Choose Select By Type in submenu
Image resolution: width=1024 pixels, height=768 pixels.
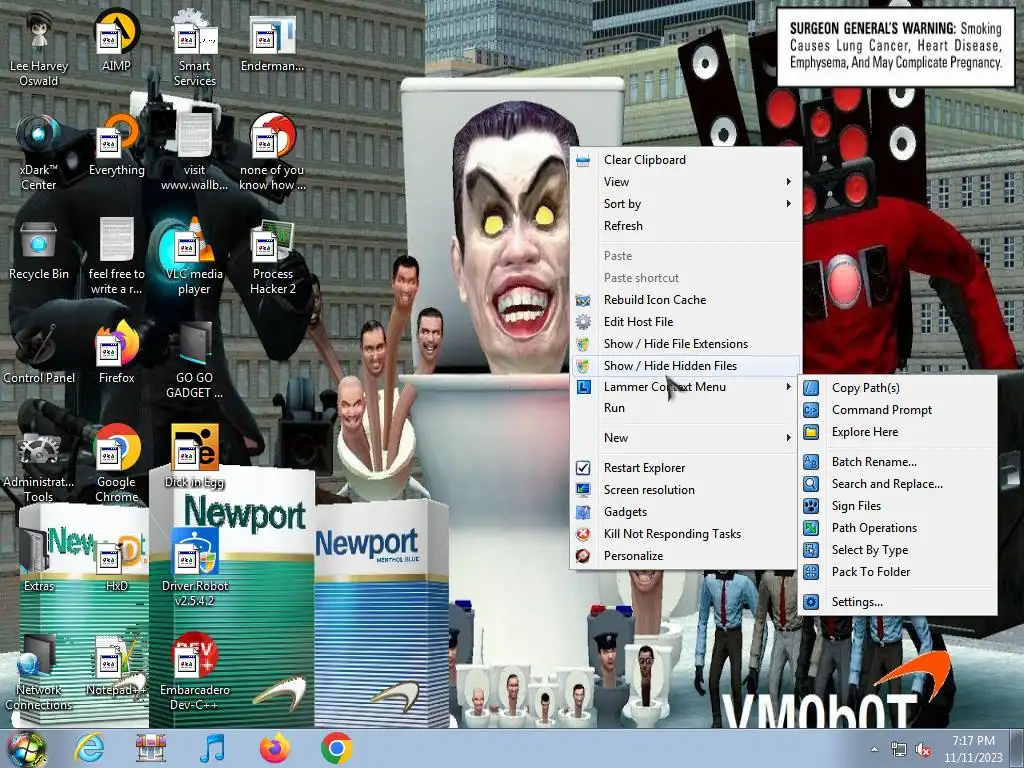pyautogui.click(x=898, y=550)
